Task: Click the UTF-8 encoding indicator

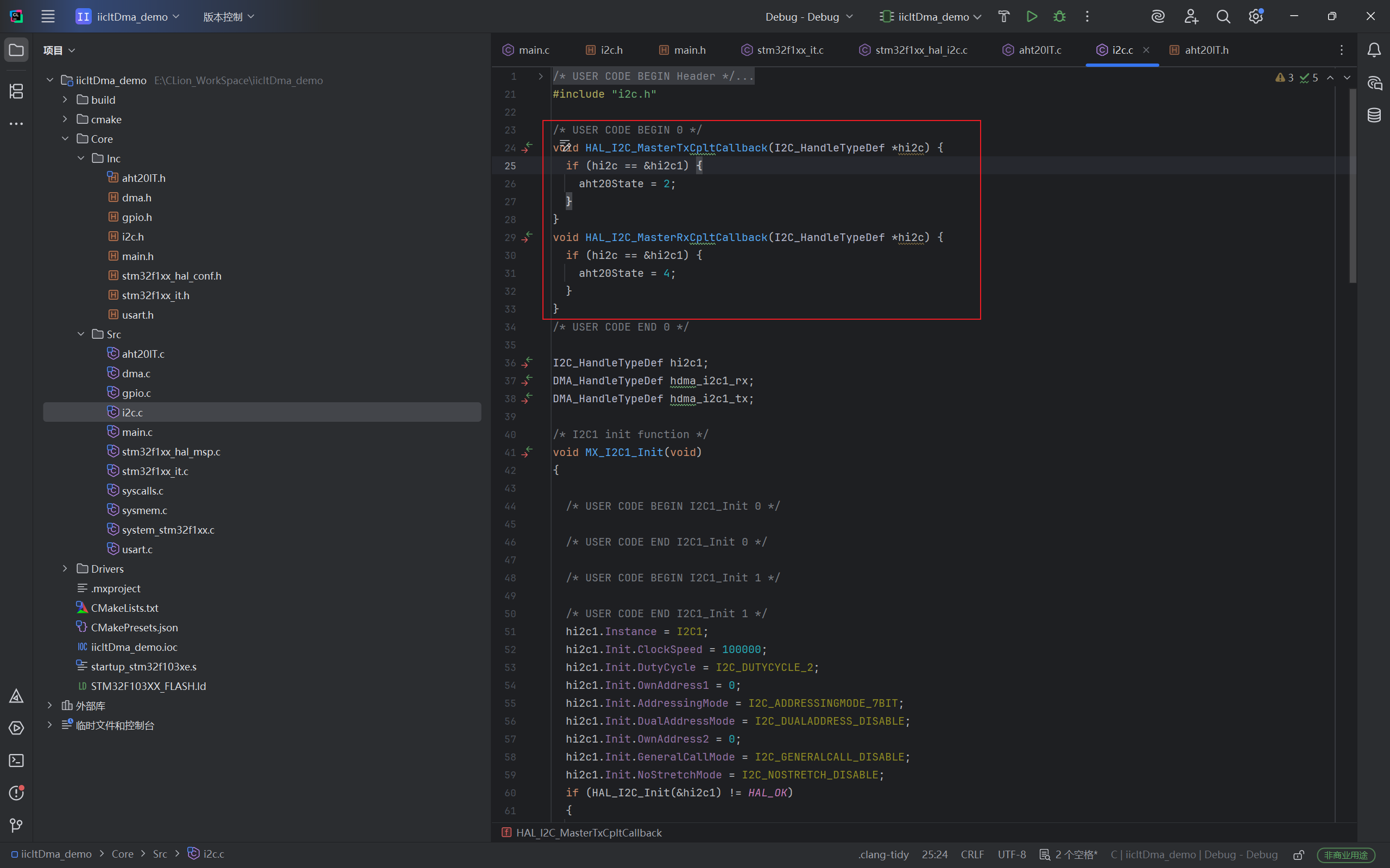Action: point(1011,854)
